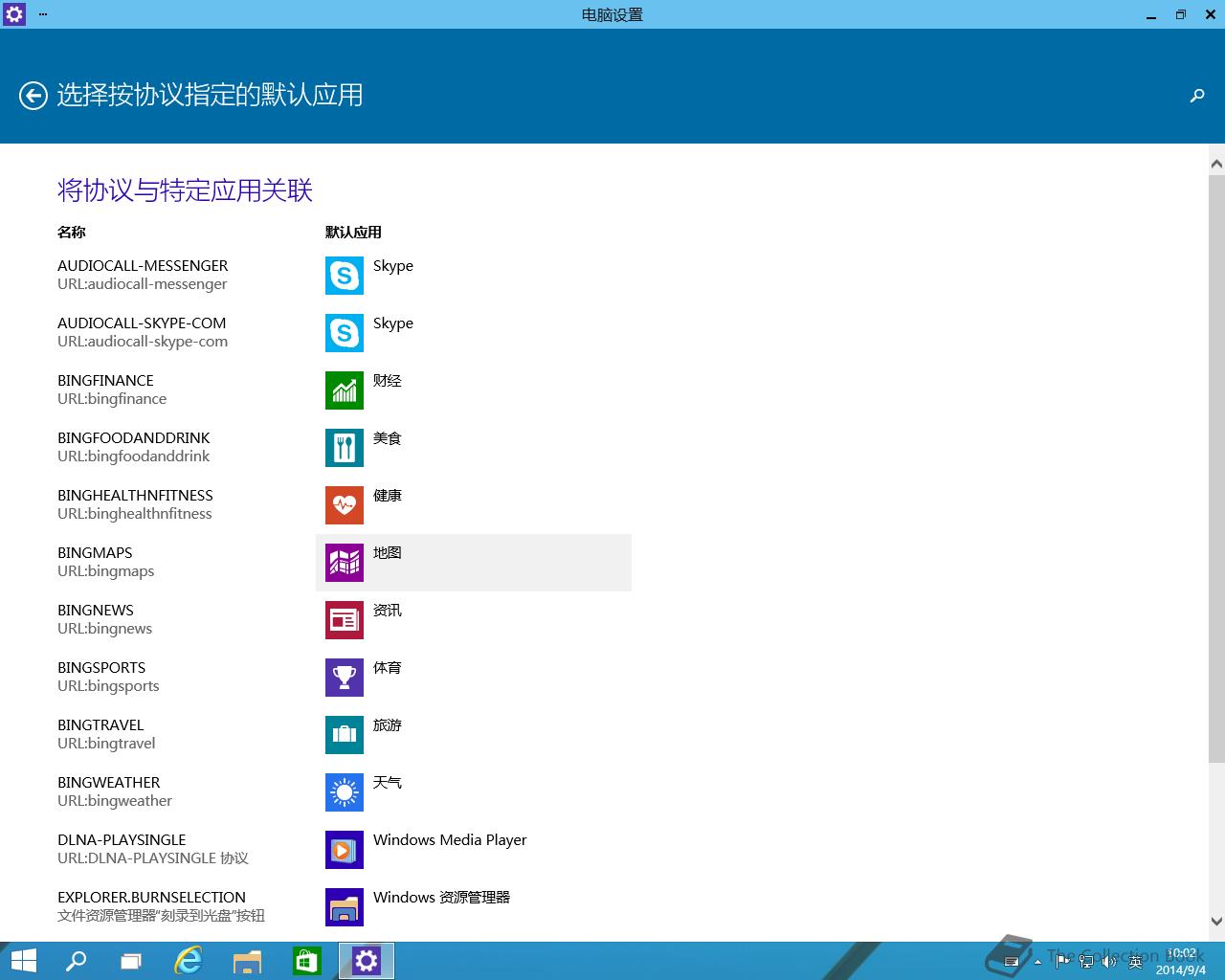Open taskbar Search magnifier

[76, 961]
